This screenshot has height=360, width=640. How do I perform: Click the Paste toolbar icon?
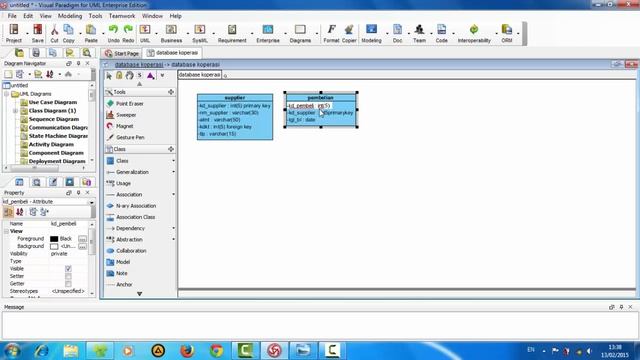(x=91, y=33)
